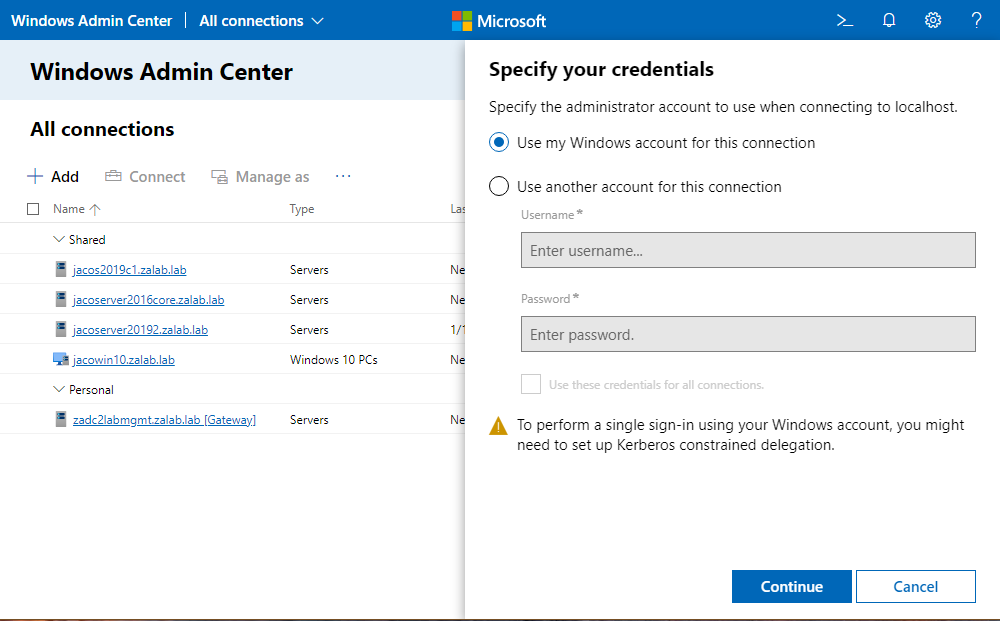Select Use another account radio option
Viewport: 1000px width, 621px height.
[x=499, y=186]
